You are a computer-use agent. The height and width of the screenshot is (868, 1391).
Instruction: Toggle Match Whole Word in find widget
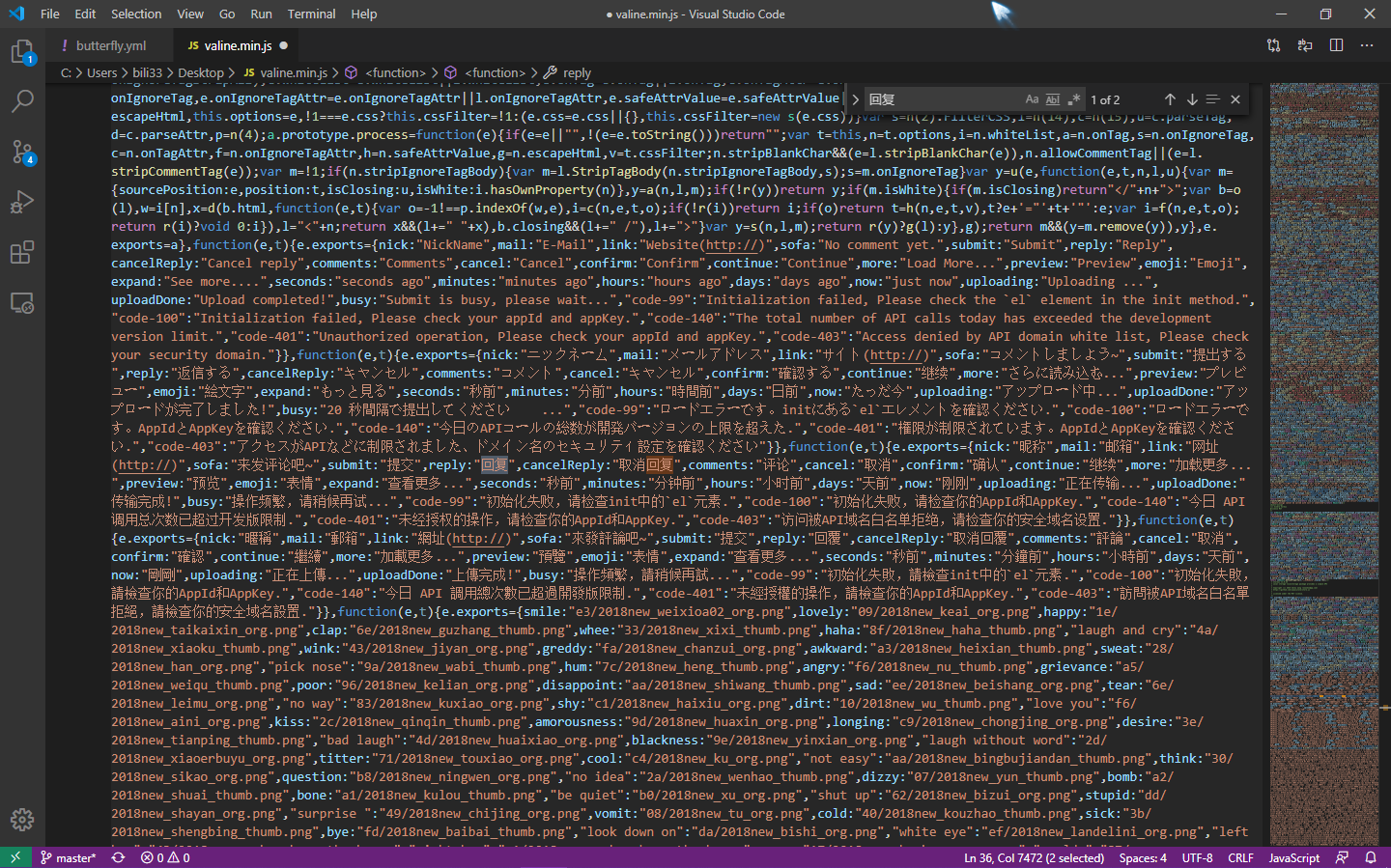coord(1053,99)
